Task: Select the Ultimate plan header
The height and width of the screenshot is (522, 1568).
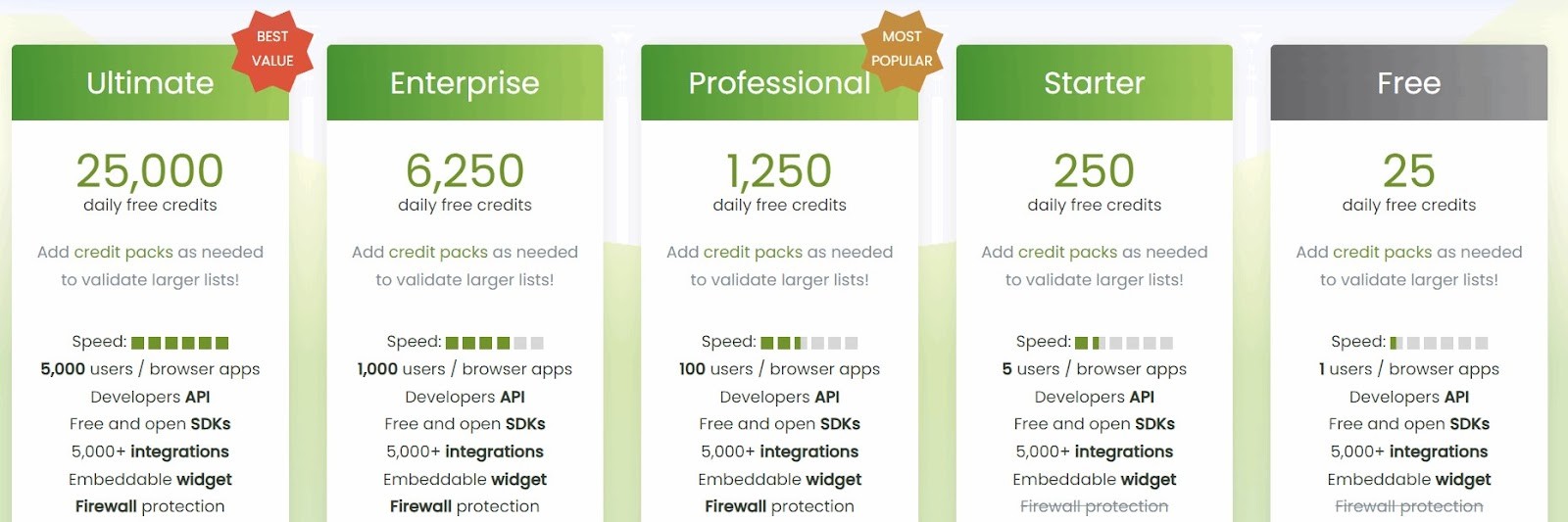Action: [x=150, y=83]
